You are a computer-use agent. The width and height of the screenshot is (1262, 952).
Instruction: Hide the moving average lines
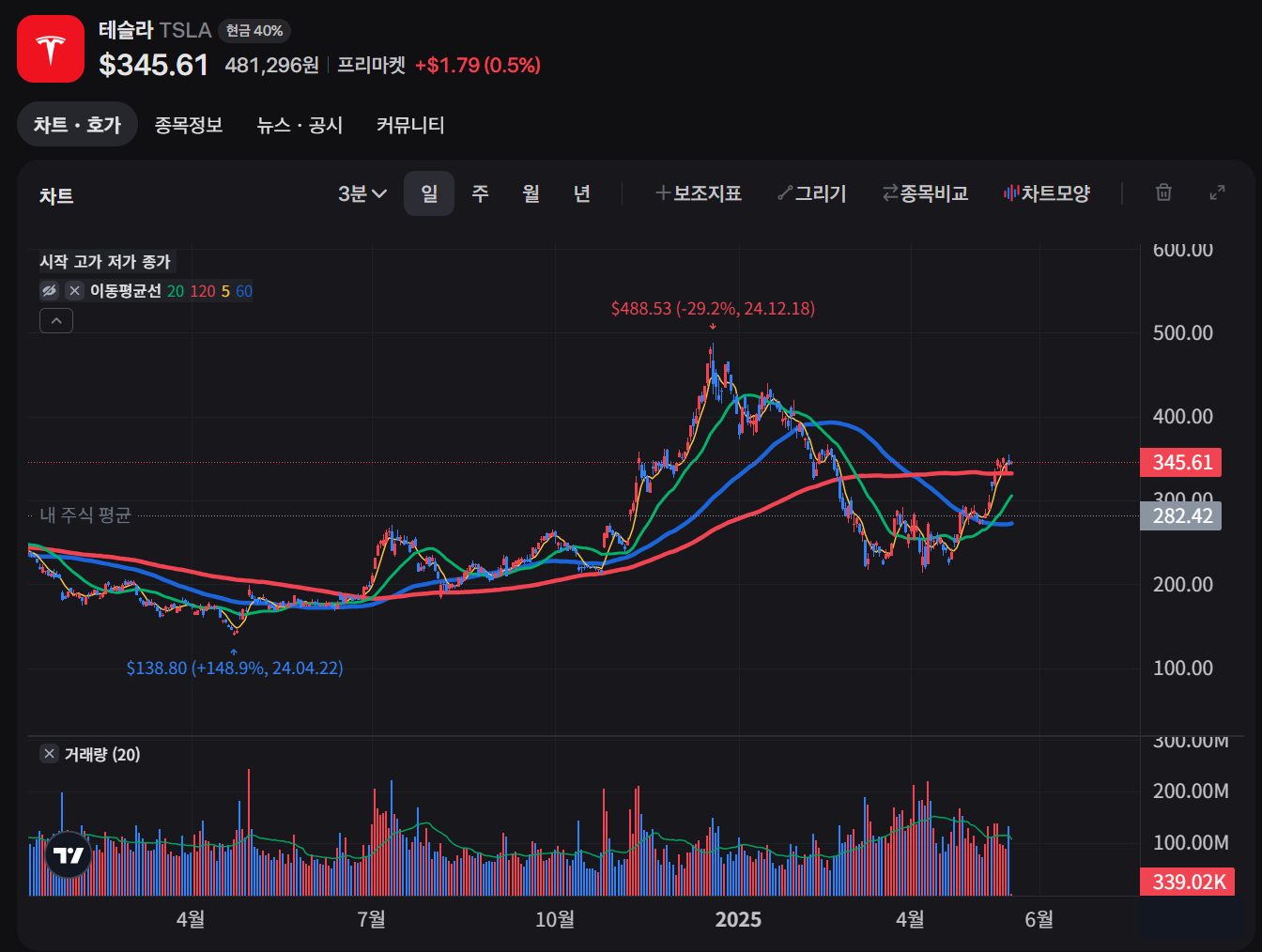pyautogui.click(x=50, y=291)
